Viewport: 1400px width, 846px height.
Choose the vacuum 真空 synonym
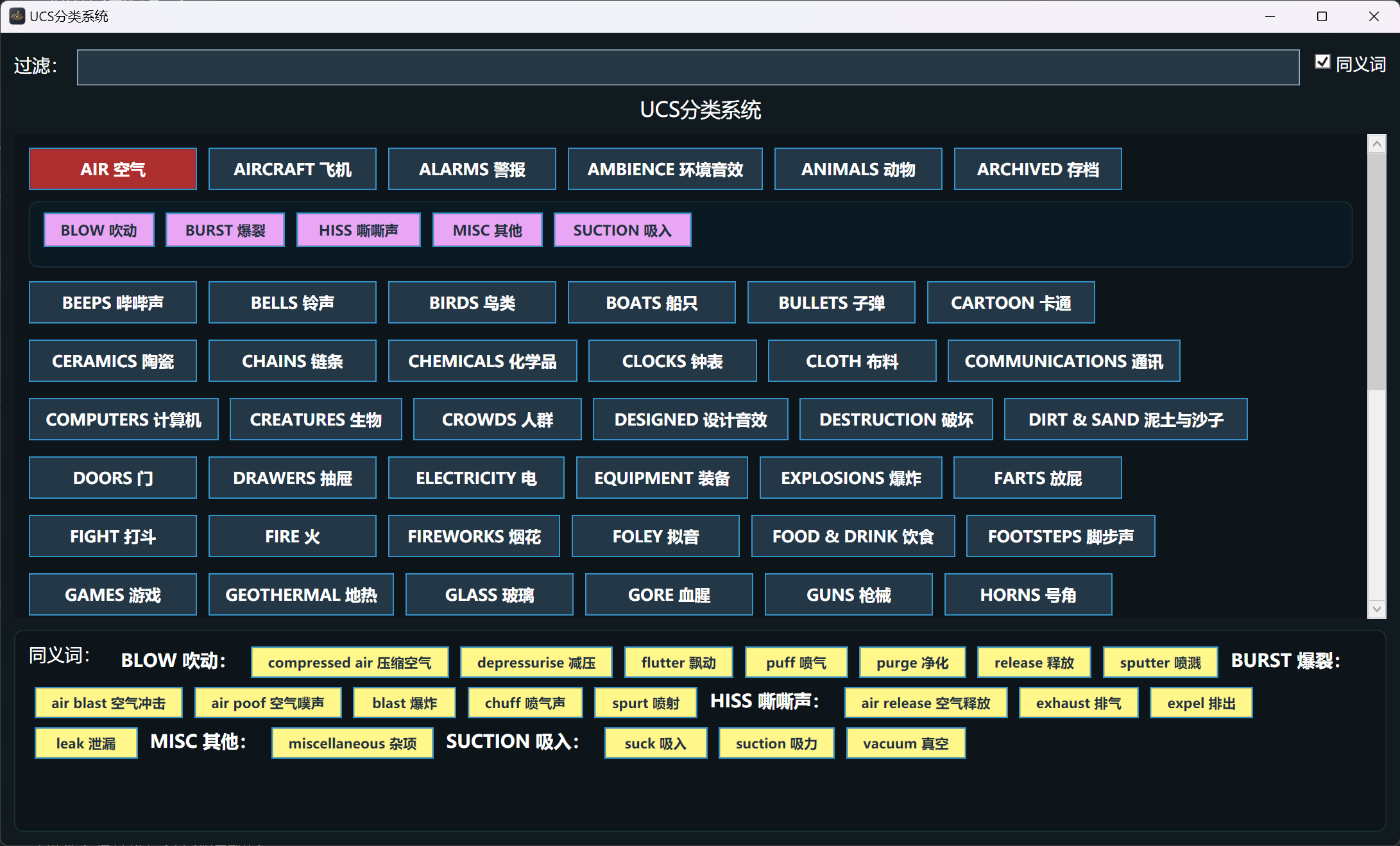pos(906,743)
